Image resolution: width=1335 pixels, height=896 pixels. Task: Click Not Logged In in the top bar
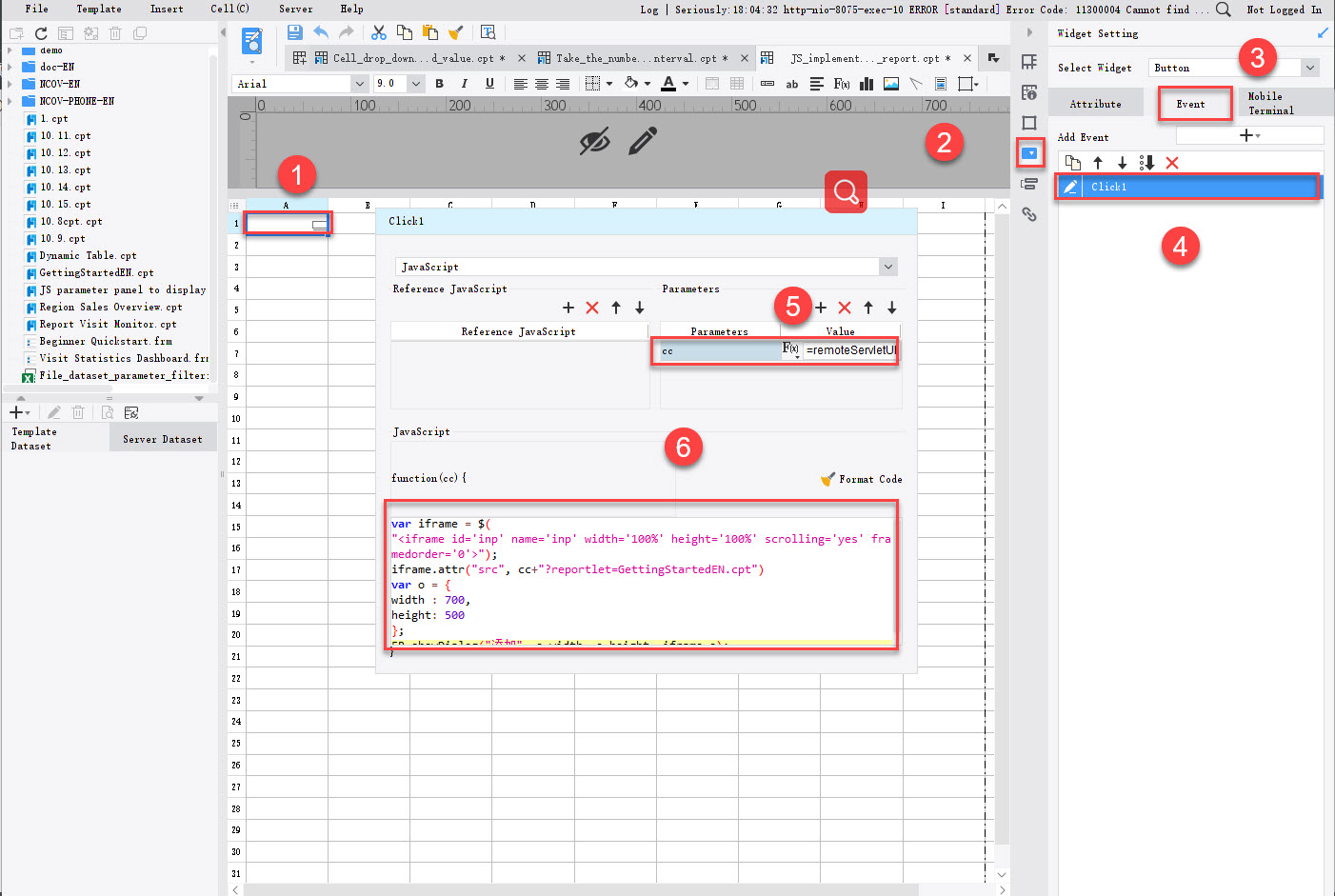click(x=1285, y=10)
